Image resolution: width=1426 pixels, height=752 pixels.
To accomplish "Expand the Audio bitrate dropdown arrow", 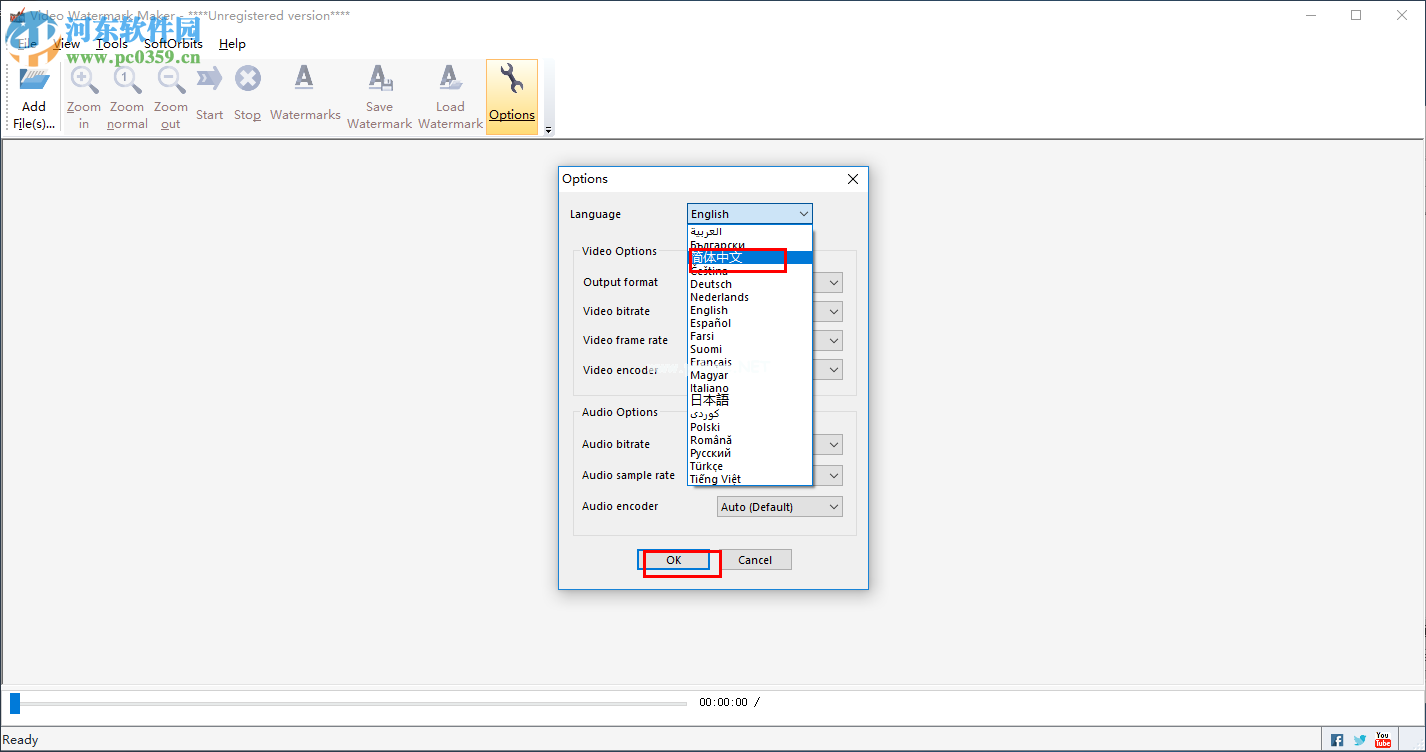I will 833,444.
